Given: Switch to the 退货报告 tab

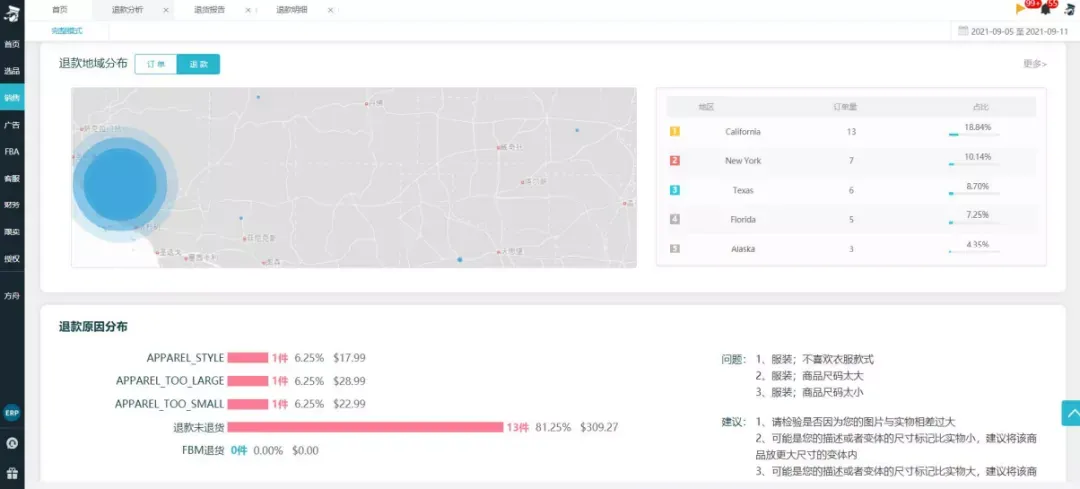Looking at the screenshot, I should 207,10.
